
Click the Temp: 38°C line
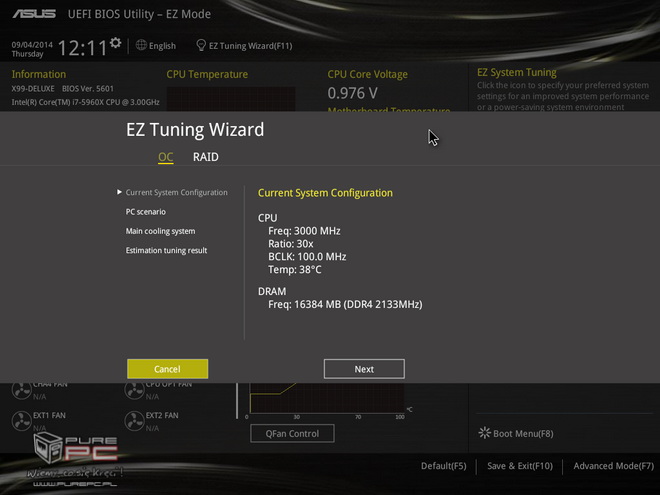click(x=295, y=269)
